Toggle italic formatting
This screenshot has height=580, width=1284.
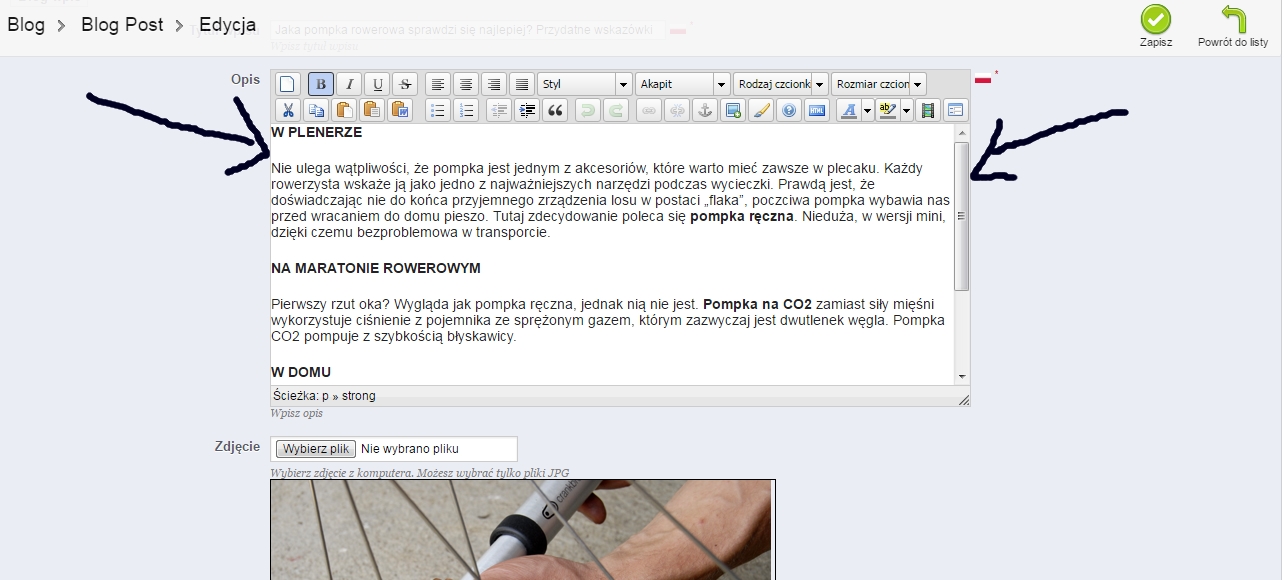[x=349, y=84]
